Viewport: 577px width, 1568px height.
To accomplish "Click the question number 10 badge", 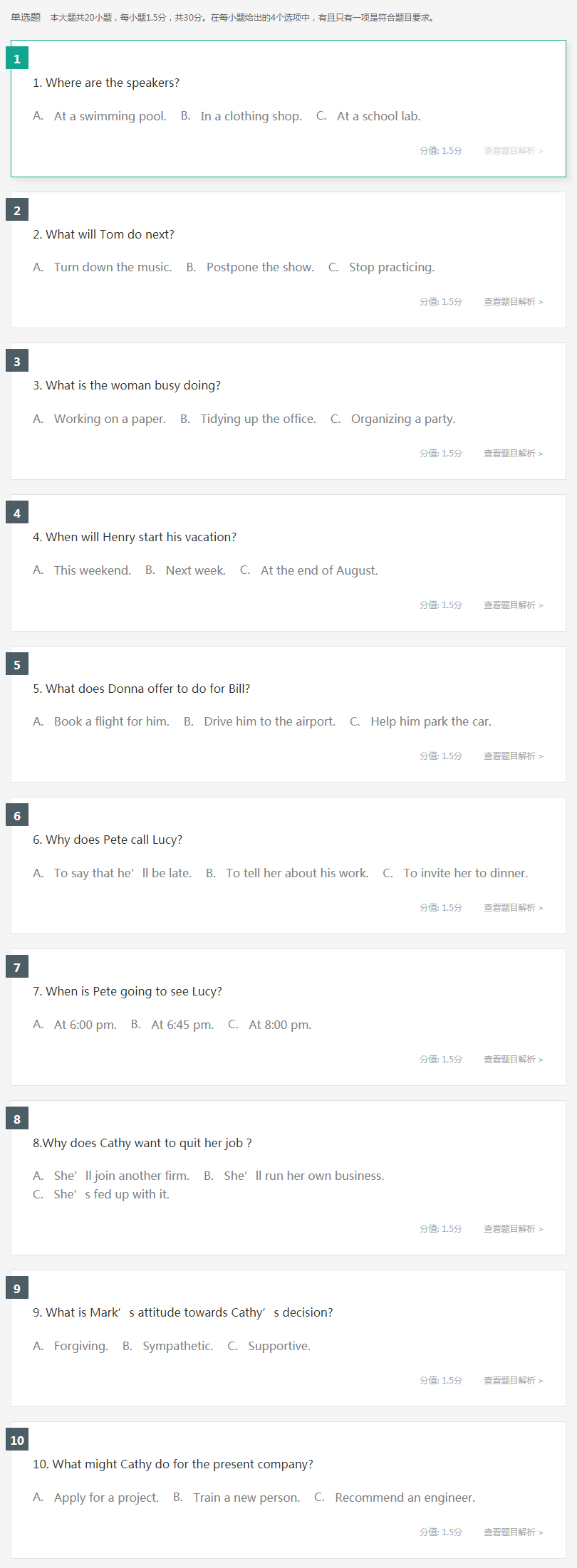I will [17, 1440].
